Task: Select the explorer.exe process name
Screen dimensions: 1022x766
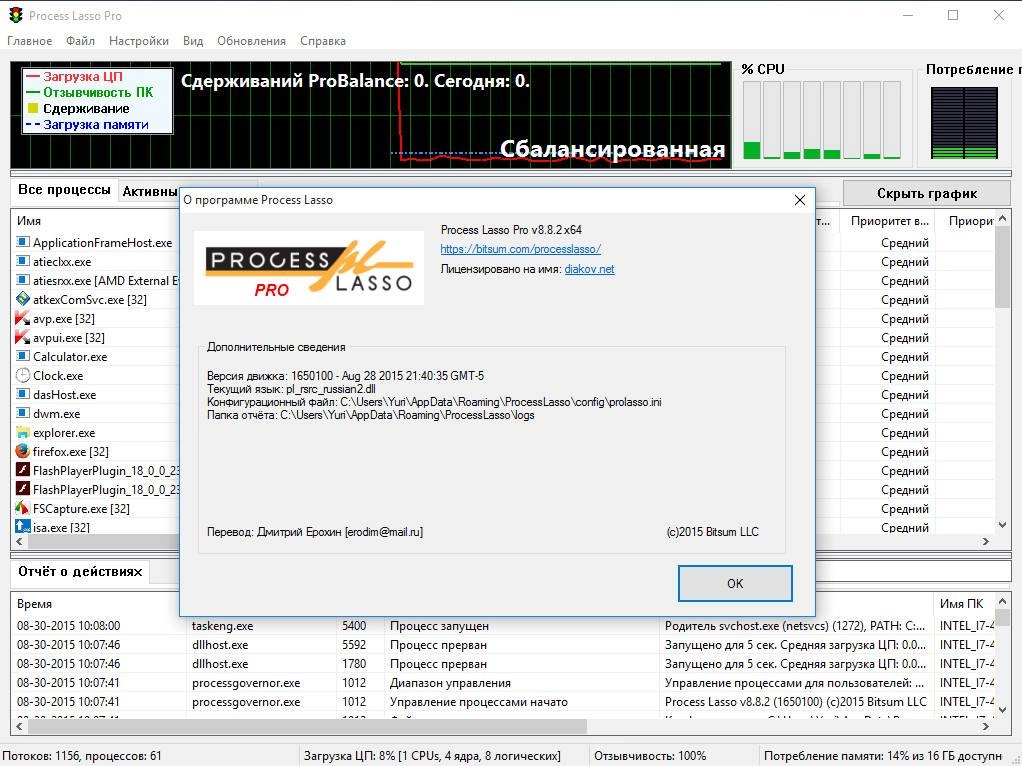Action: [64, 432]
